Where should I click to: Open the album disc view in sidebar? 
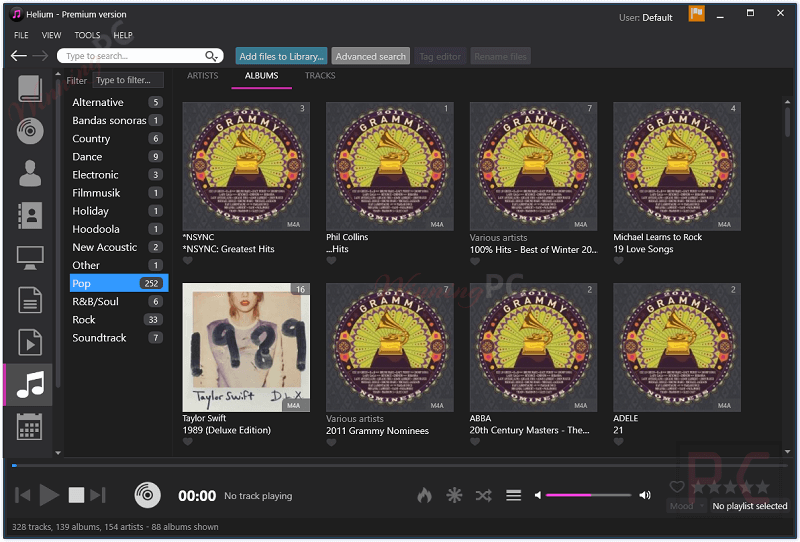click(30, 131)
